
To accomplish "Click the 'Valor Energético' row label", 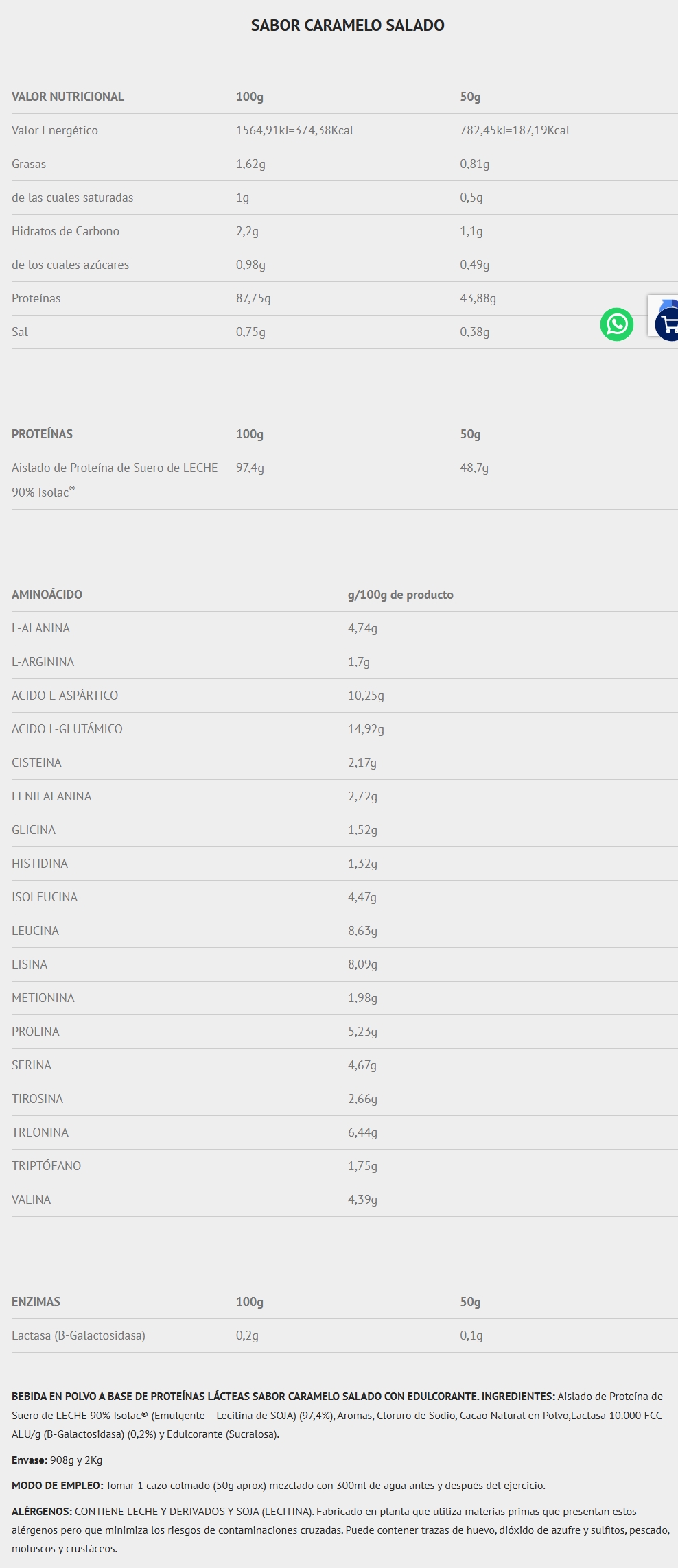I will [x=55, y=130].
